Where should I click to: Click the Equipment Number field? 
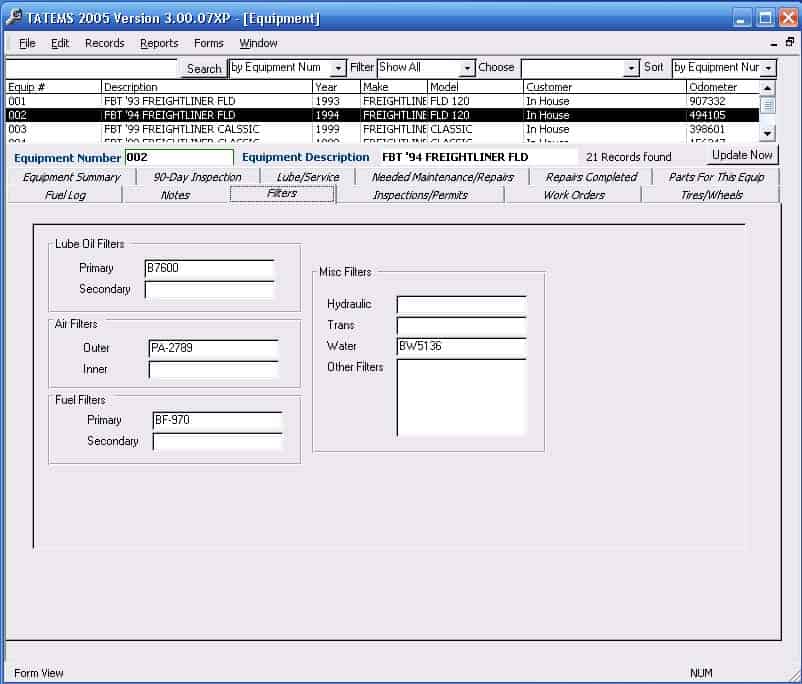179,157
